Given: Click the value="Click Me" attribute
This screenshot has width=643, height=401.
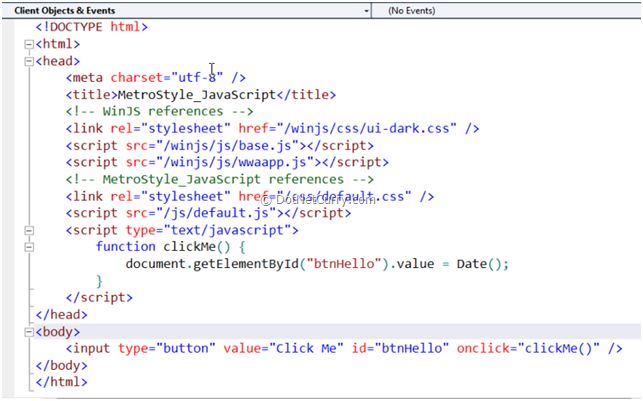Looking at the screenshot, I should click(x=283, y=349).
